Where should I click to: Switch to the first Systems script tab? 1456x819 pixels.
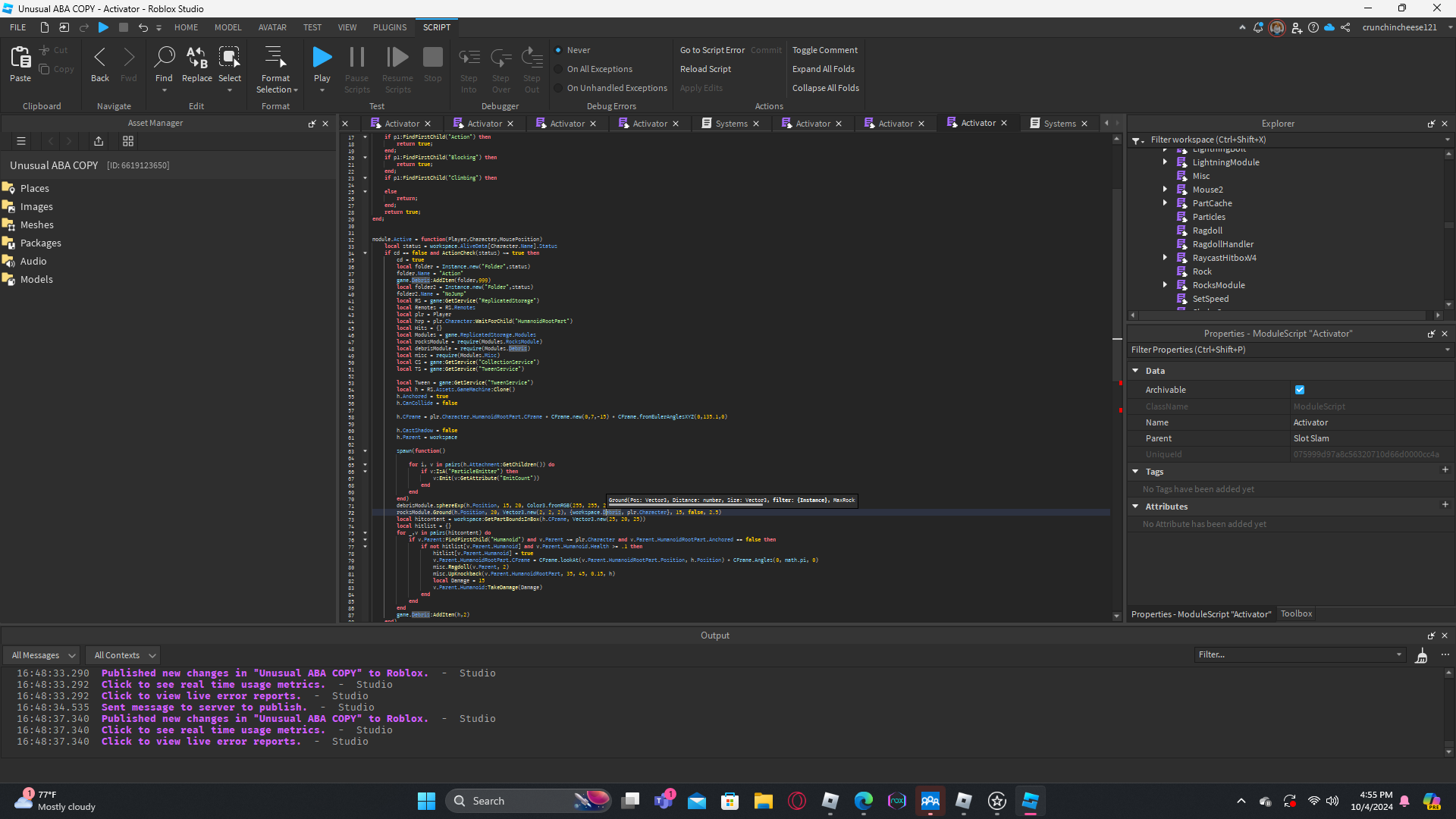click(x=730, y=124)
